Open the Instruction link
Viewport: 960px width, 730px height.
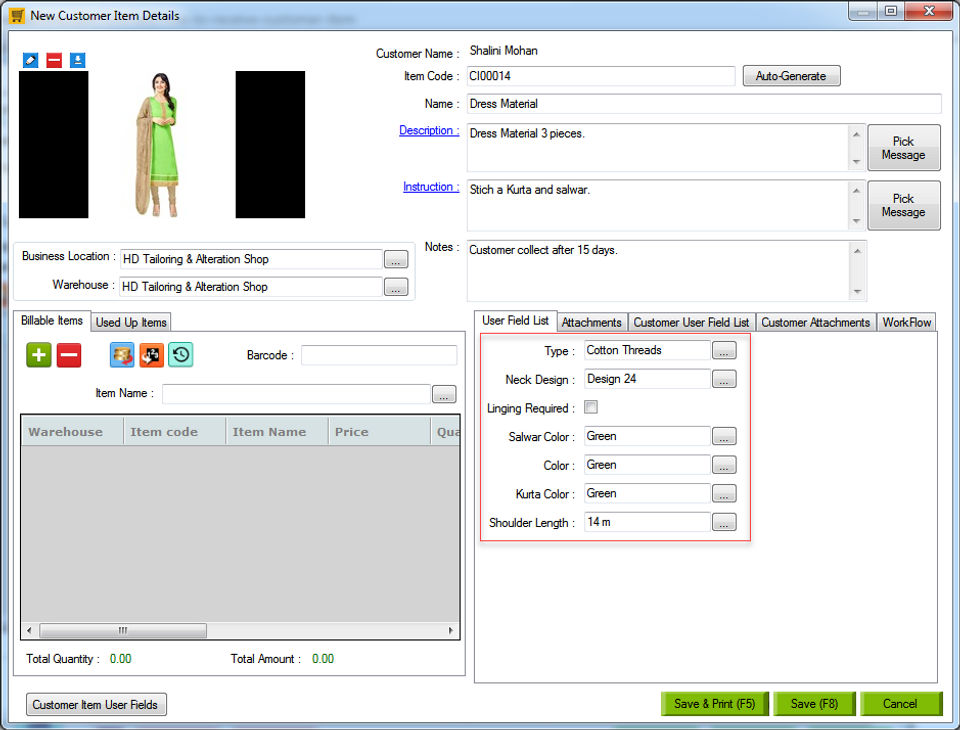(430, 187)
